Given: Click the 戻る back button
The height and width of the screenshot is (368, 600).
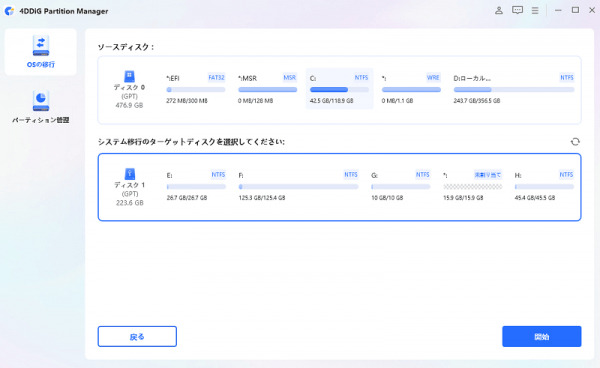Looking at the screenshot, I should click(137, 336).
